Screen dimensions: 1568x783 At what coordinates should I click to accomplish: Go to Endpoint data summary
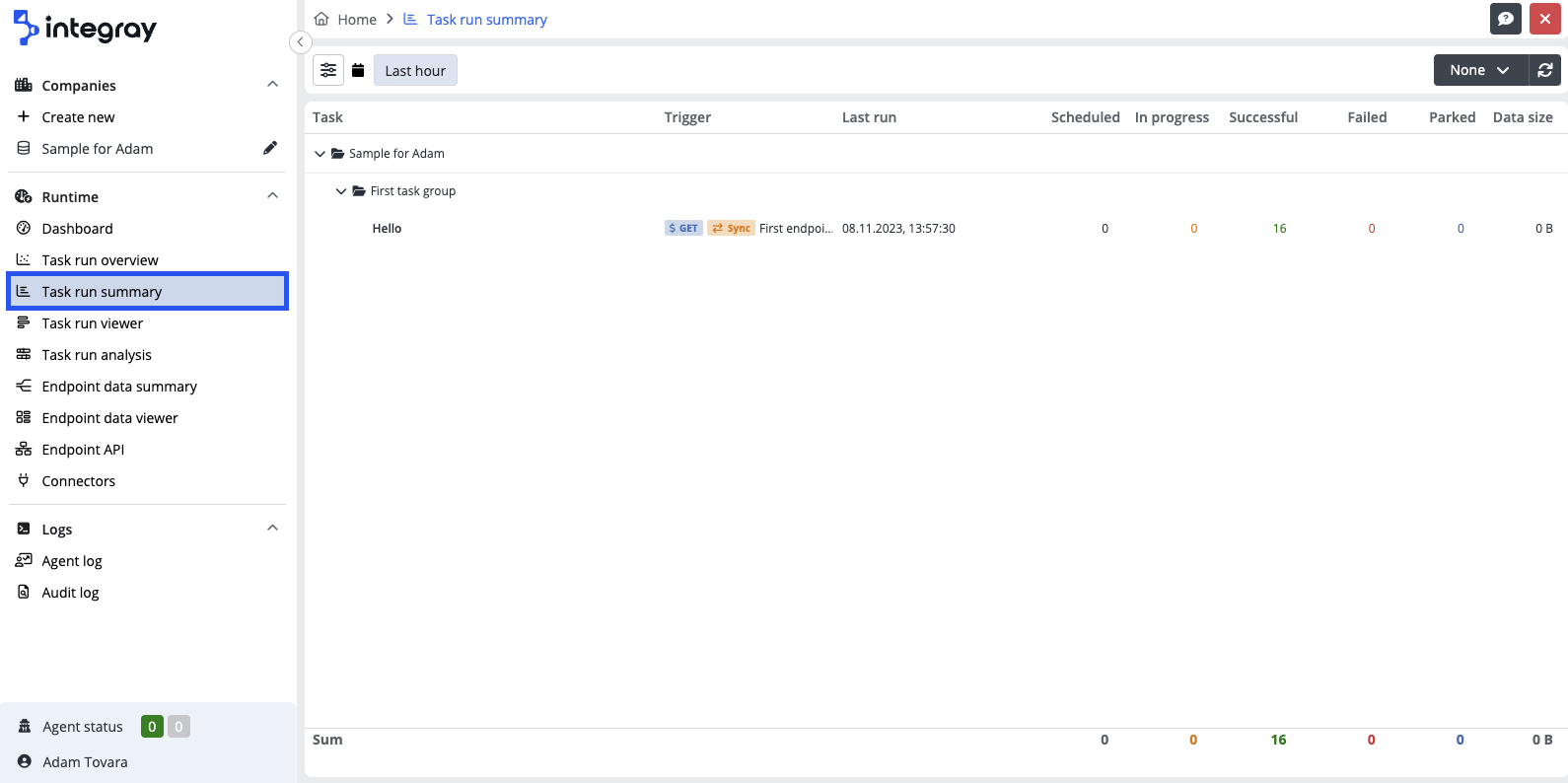(119, 387)
